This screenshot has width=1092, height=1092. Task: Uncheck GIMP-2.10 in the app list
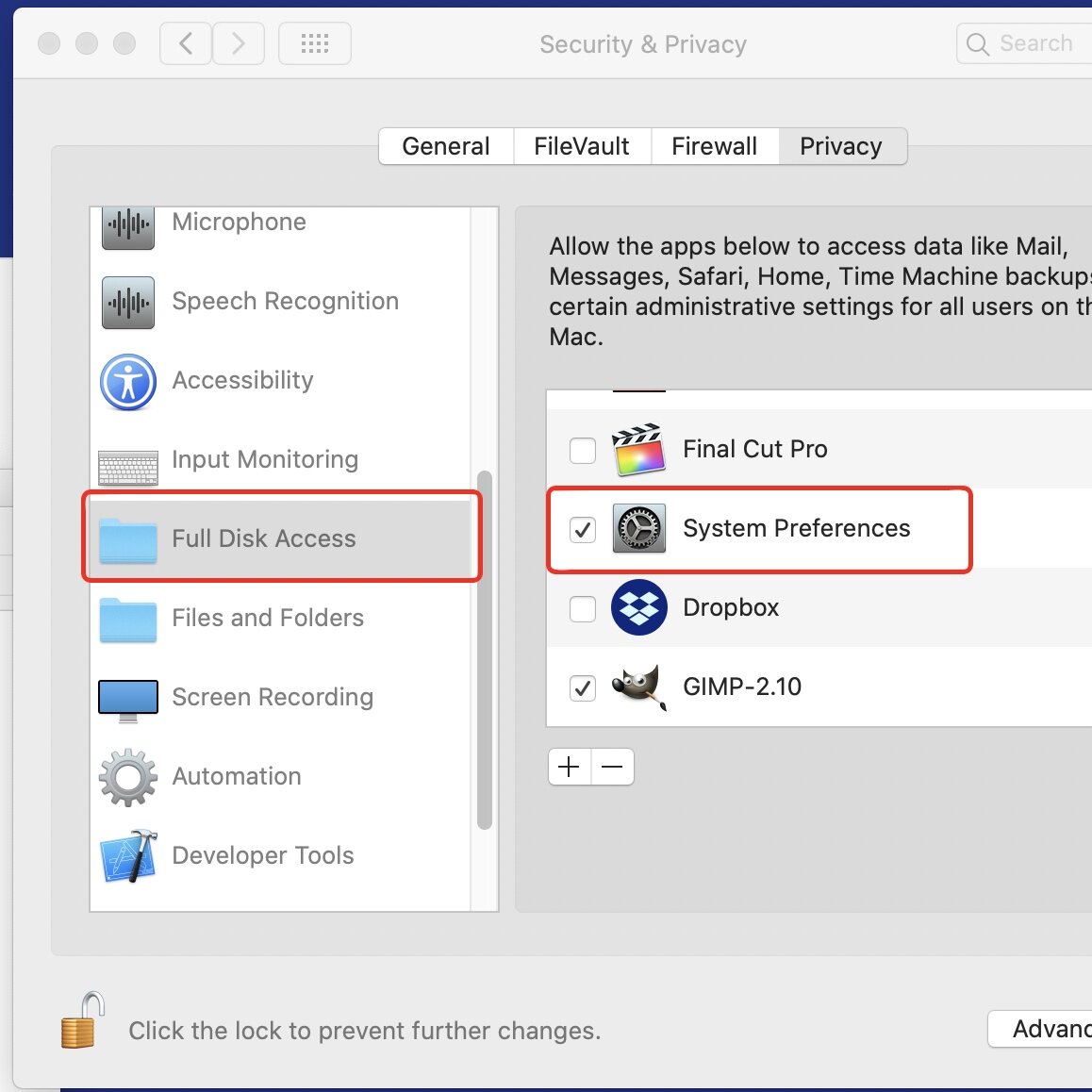point(582,687)
